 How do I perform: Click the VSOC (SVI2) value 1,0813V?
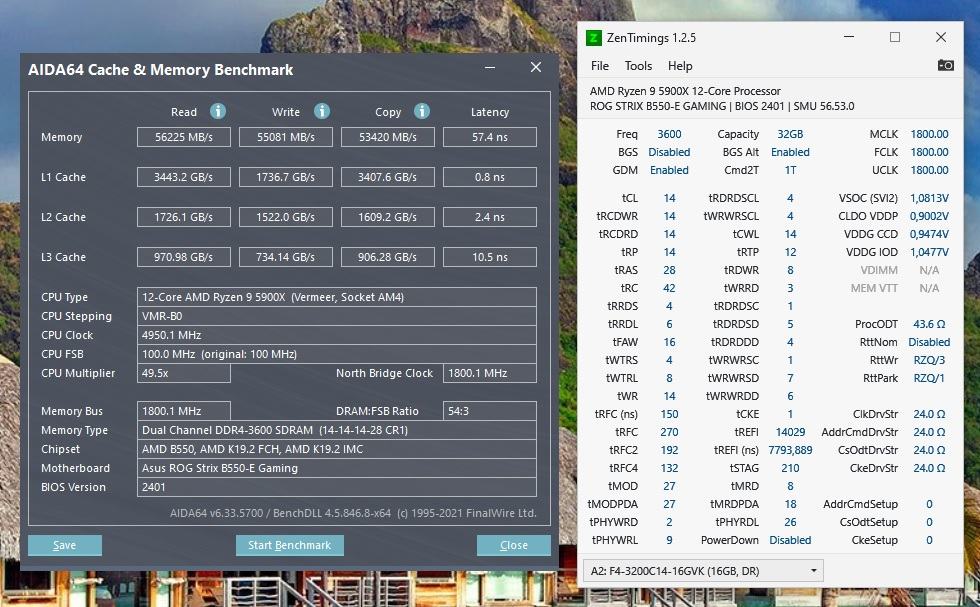tap(929, 198)
